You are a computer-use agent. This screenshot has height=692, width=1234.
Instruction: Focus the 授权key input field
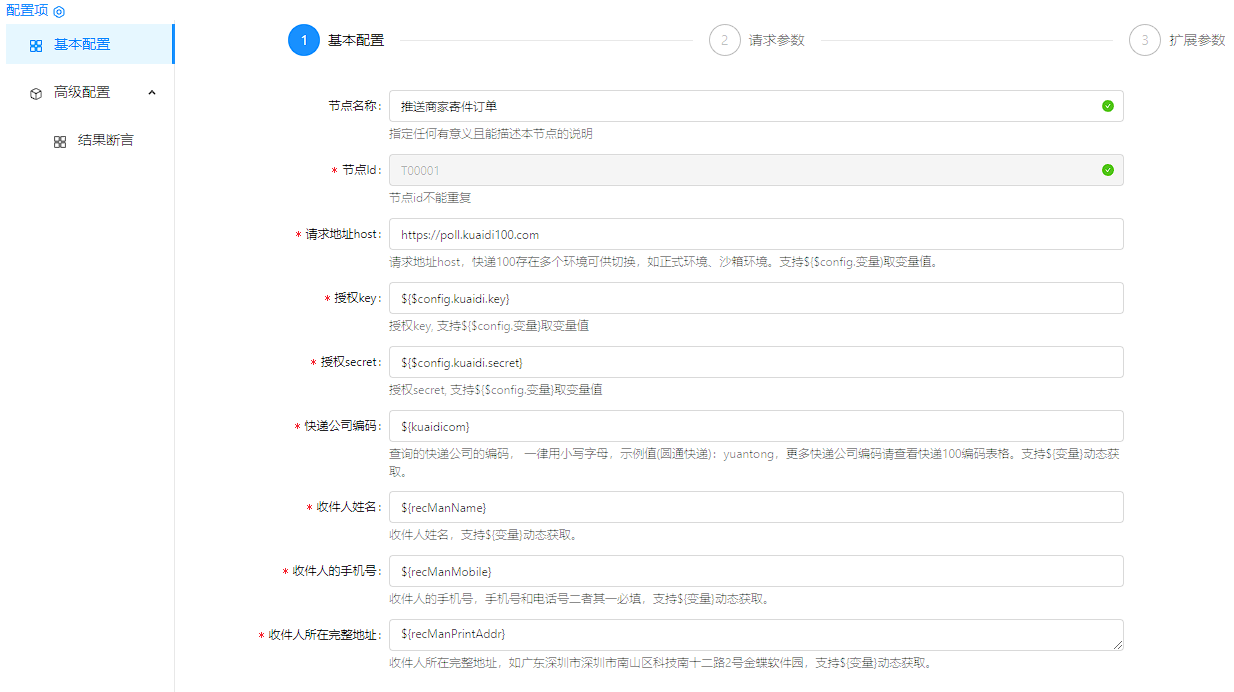click(x=755, y=298)
